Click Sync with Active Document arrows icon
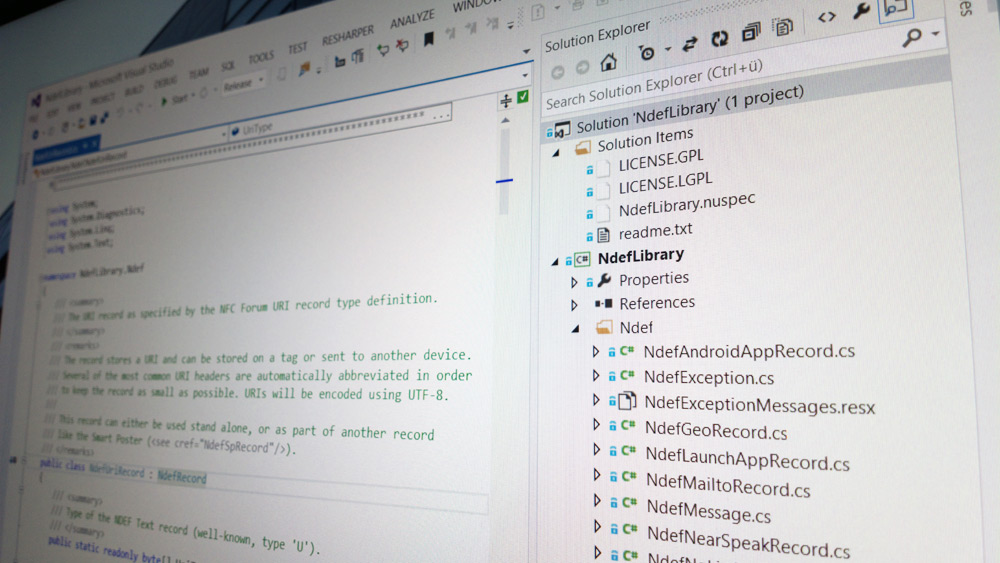 tap(689, 45)
